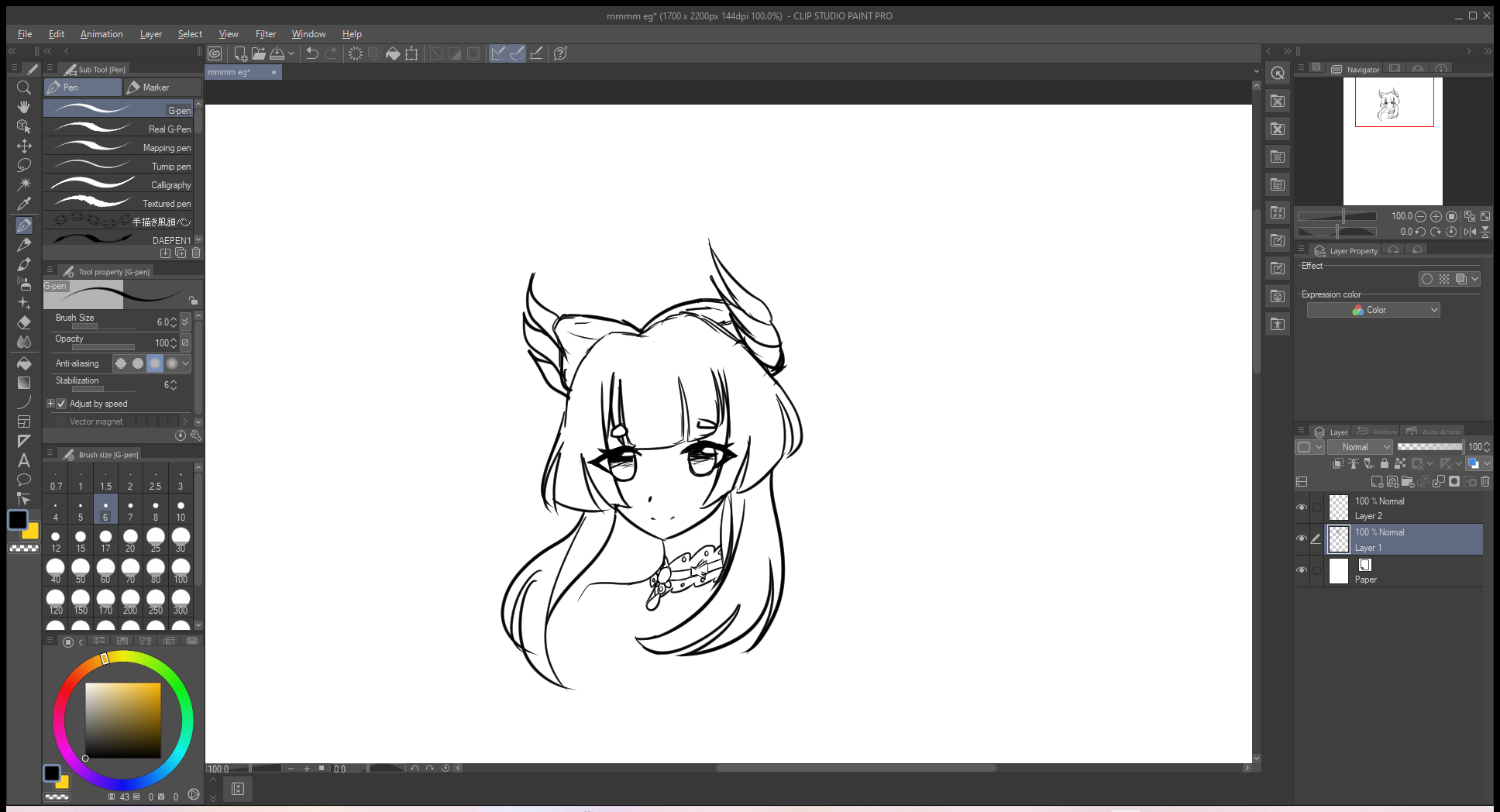Choose the Textured pen sub tool
This screenshot has height=812, width=1500.
118,203
